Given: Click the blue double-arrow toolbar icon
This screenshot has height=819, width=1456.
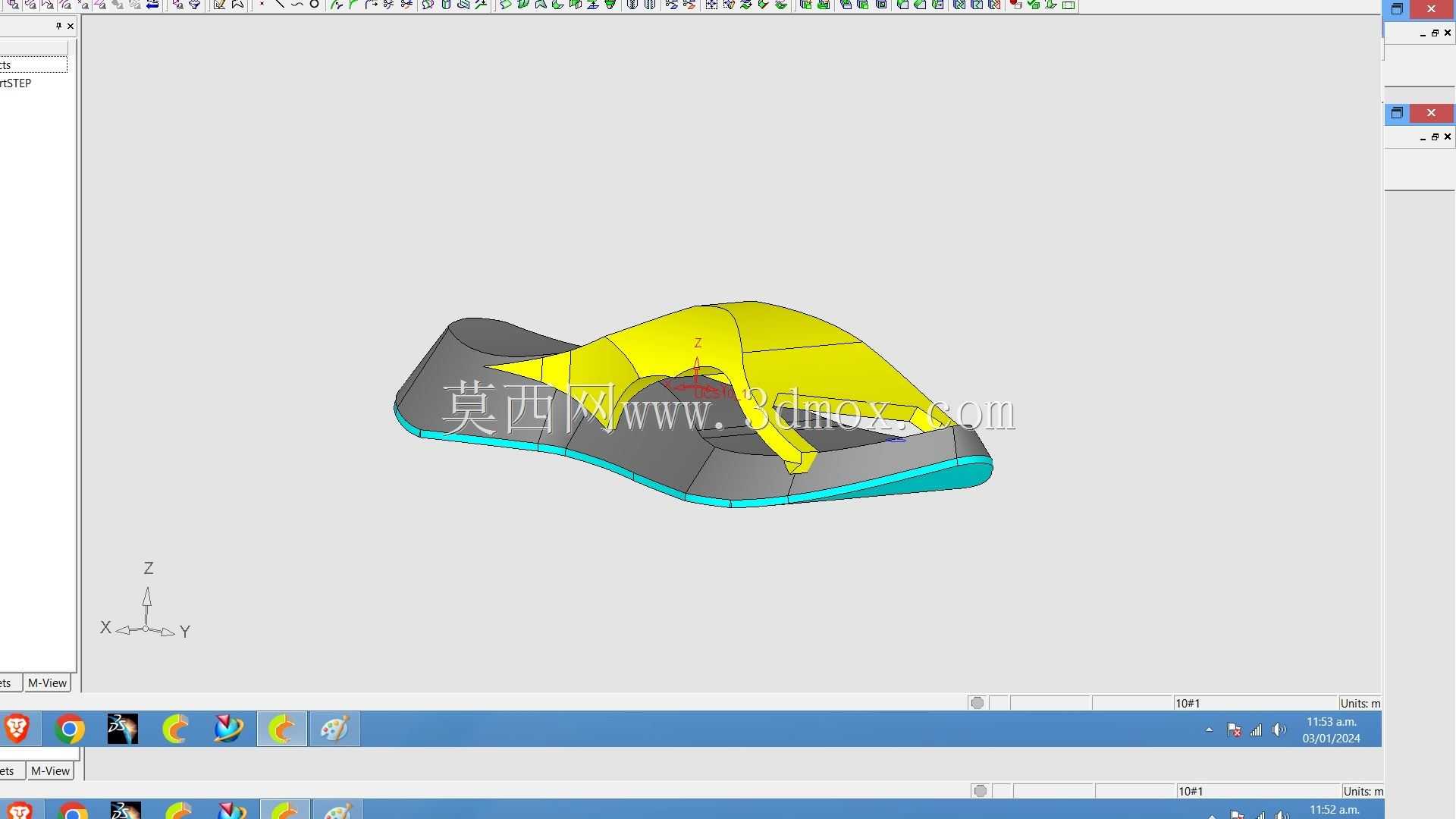Looking at the screenshot, I should [x=152, y=5].
